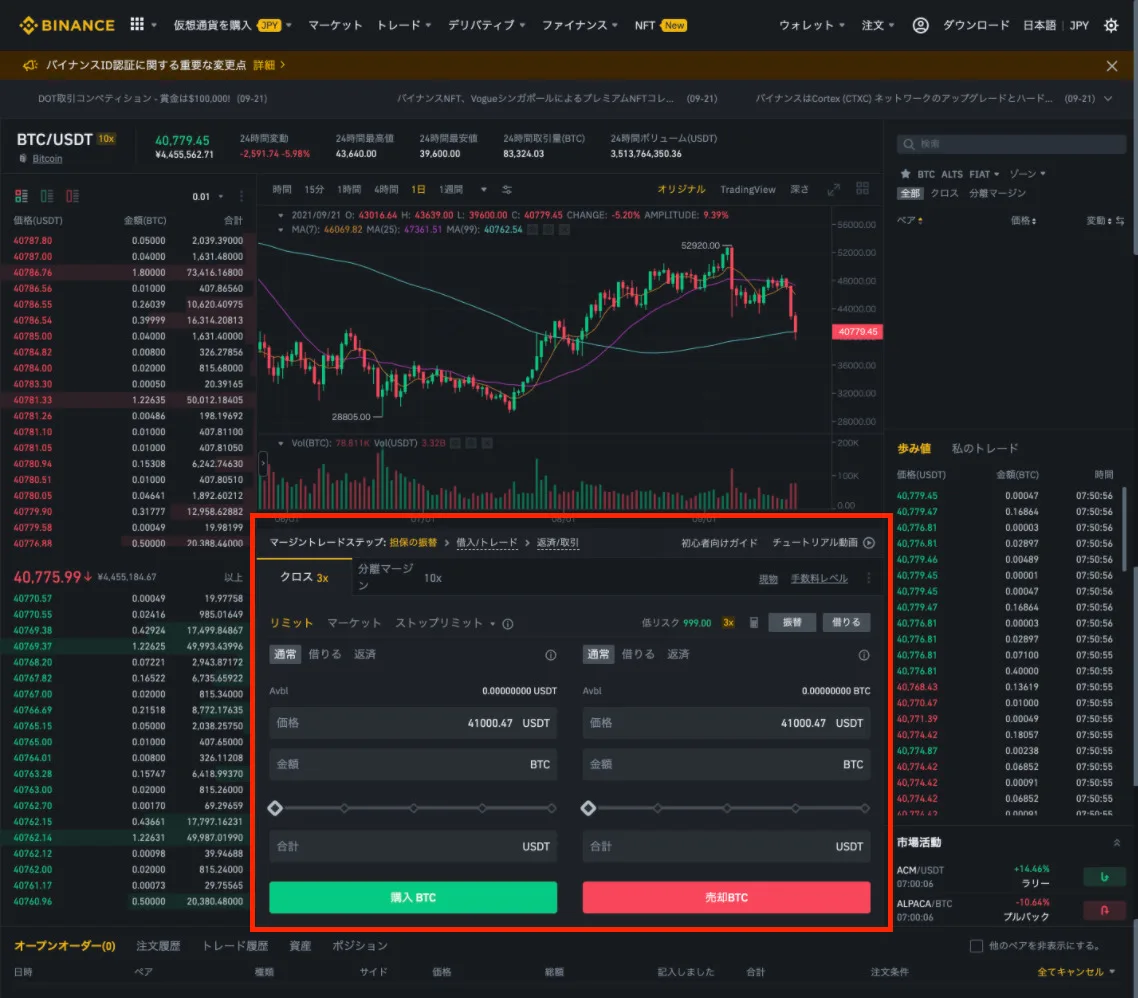Click the red pullback icon for ALPACA/BTC
The image size is (1138, 998).
[1104, 910]
